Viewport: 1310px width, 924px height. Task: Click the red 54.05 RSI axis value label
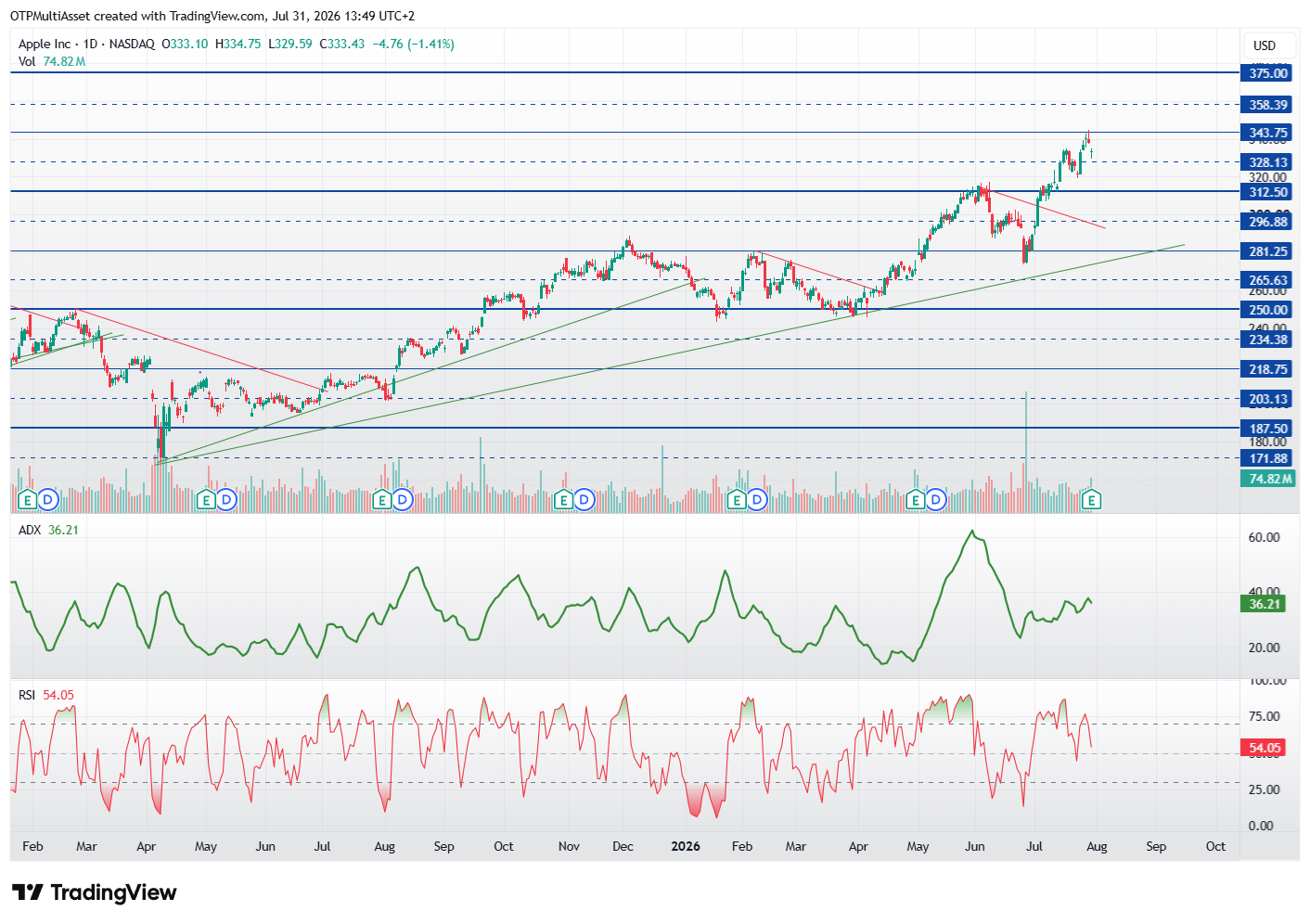click(1264, 748)
